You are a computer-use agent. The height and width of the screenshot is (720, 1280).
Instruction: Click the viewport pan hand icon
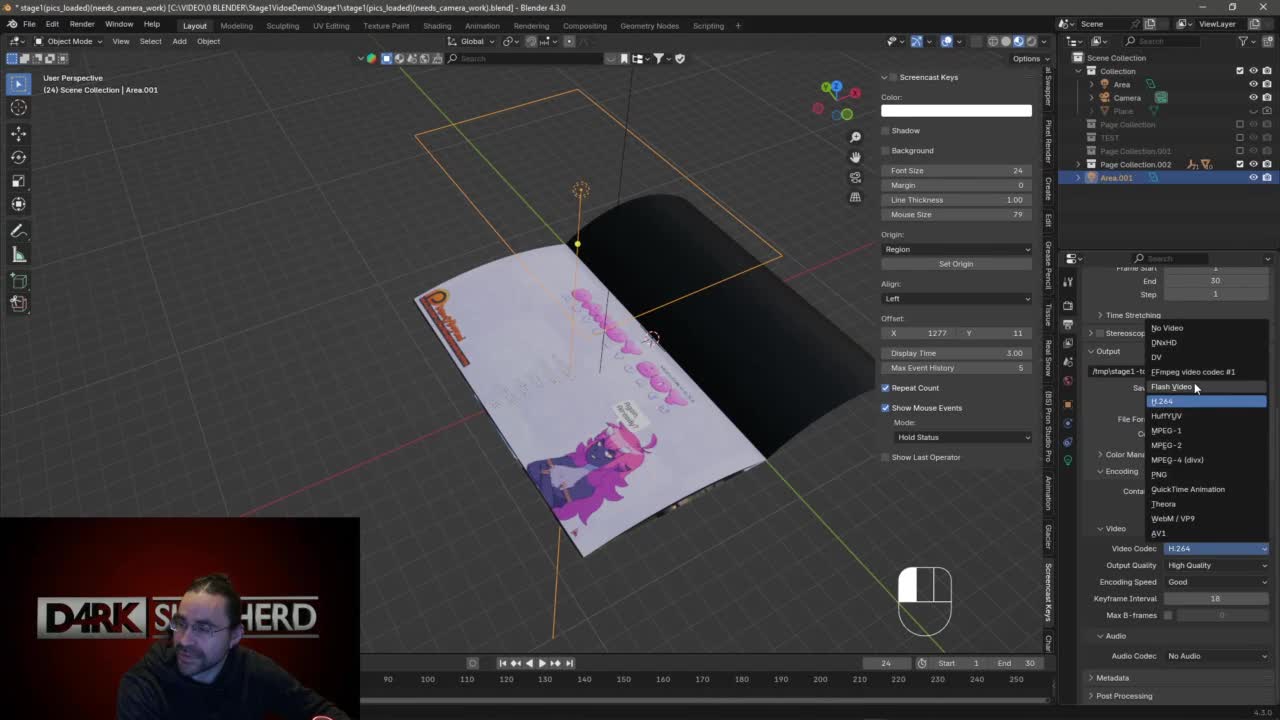coord(855,157)
